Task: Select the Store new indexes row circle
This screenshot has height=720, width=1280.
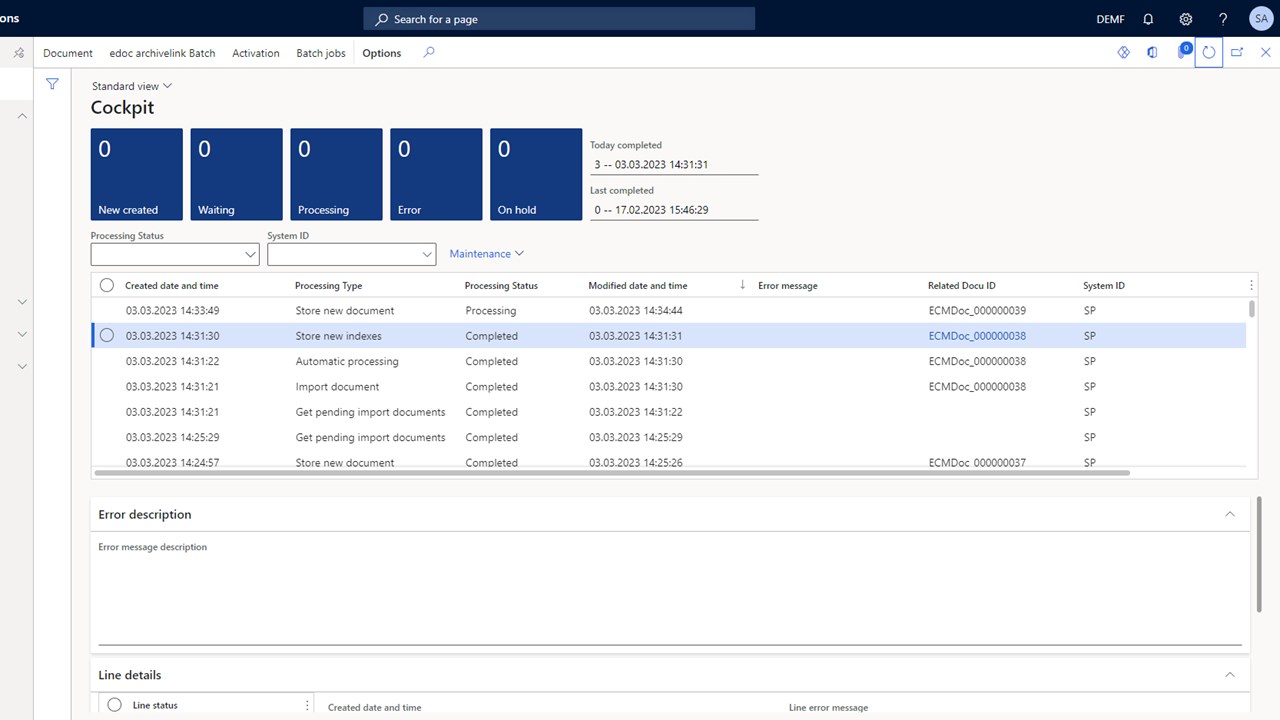Action: tap(107, 336)
